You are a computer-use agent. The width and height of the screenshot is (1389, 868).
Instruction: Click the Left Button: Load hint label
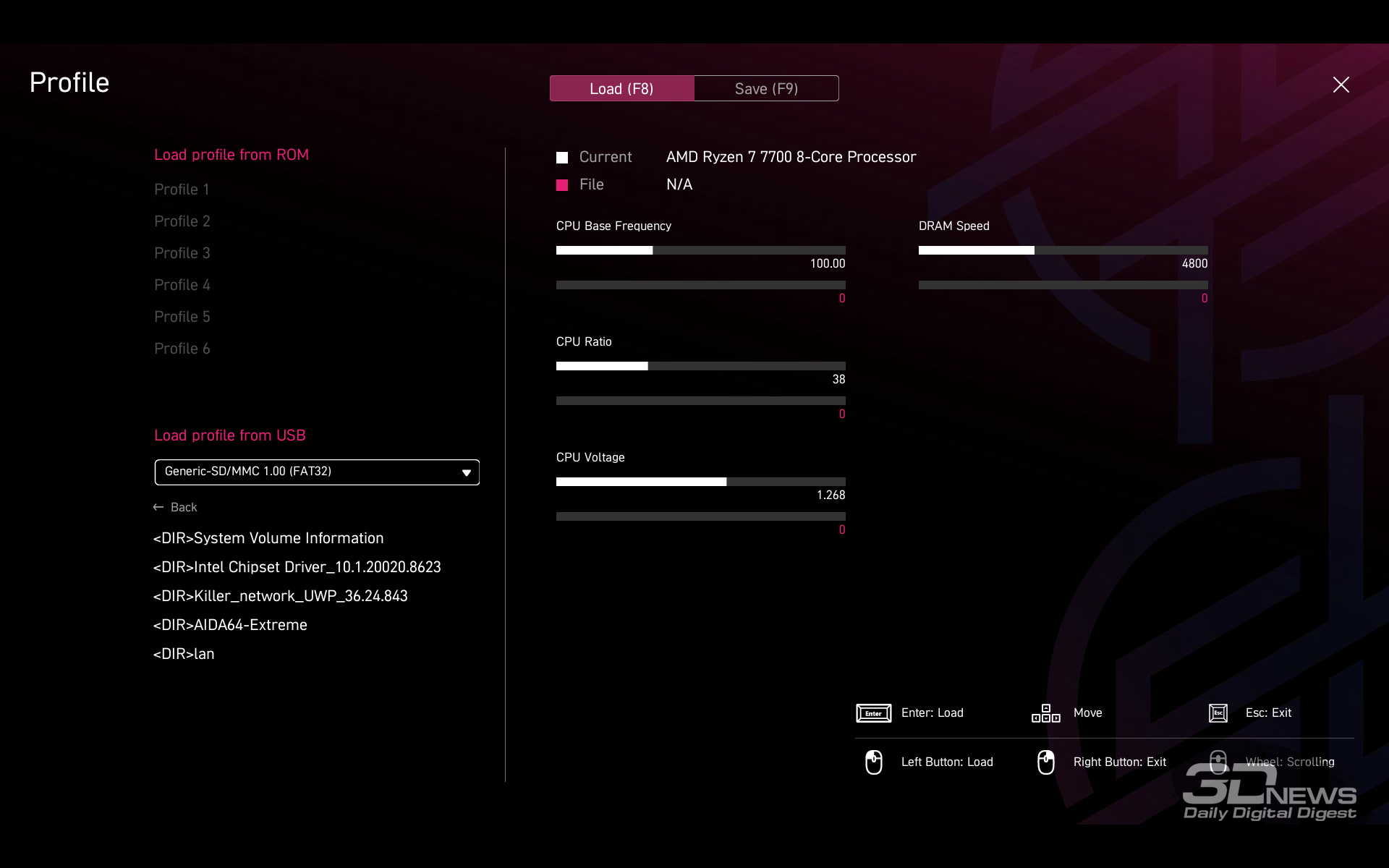pyautogui.click(x=947, y=762)
